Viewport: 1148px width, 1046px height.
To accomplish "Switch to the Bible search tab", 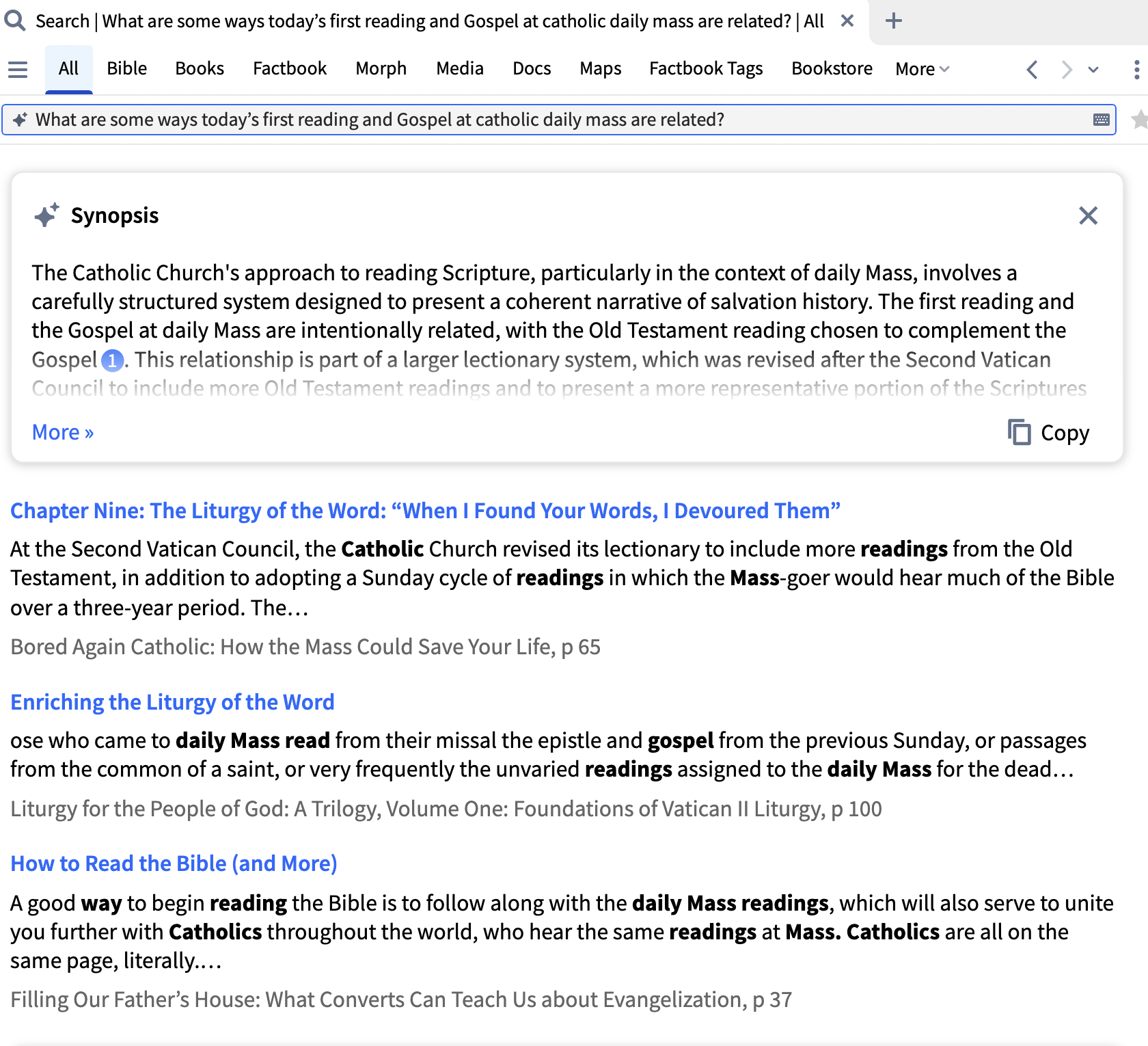I will click(126, 68).
